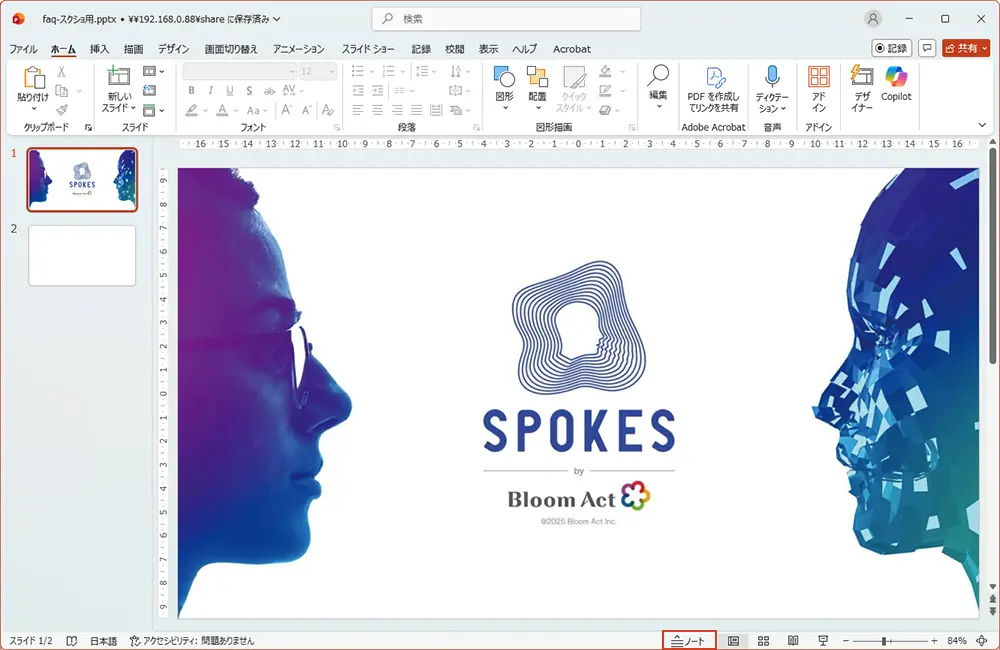Click create PDF and share link icon
Screen dimensions: 1000x650
pos(714,87)
